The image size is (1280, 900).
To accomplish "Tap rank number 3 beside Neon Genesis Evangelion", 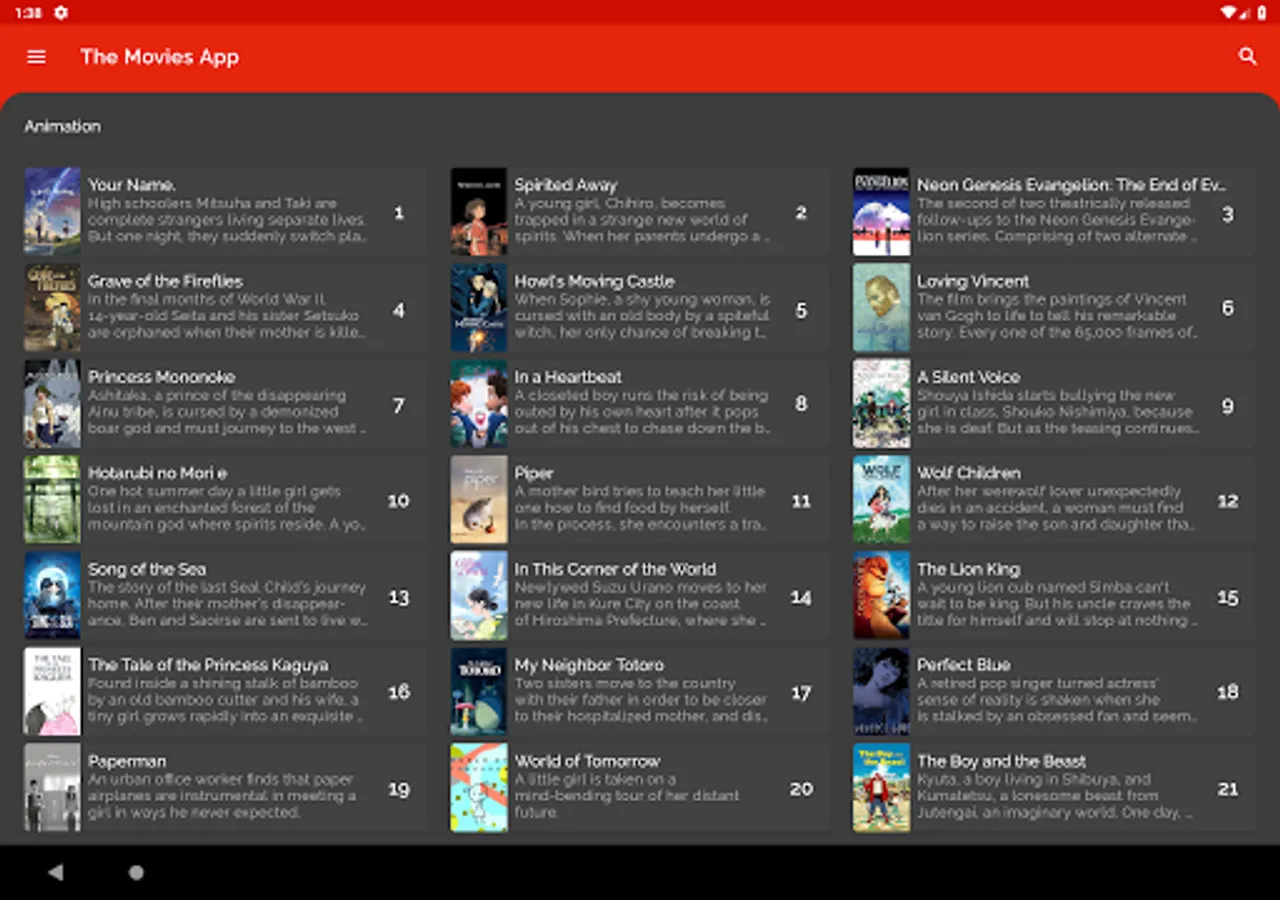I will click(x=1228, y=214).
